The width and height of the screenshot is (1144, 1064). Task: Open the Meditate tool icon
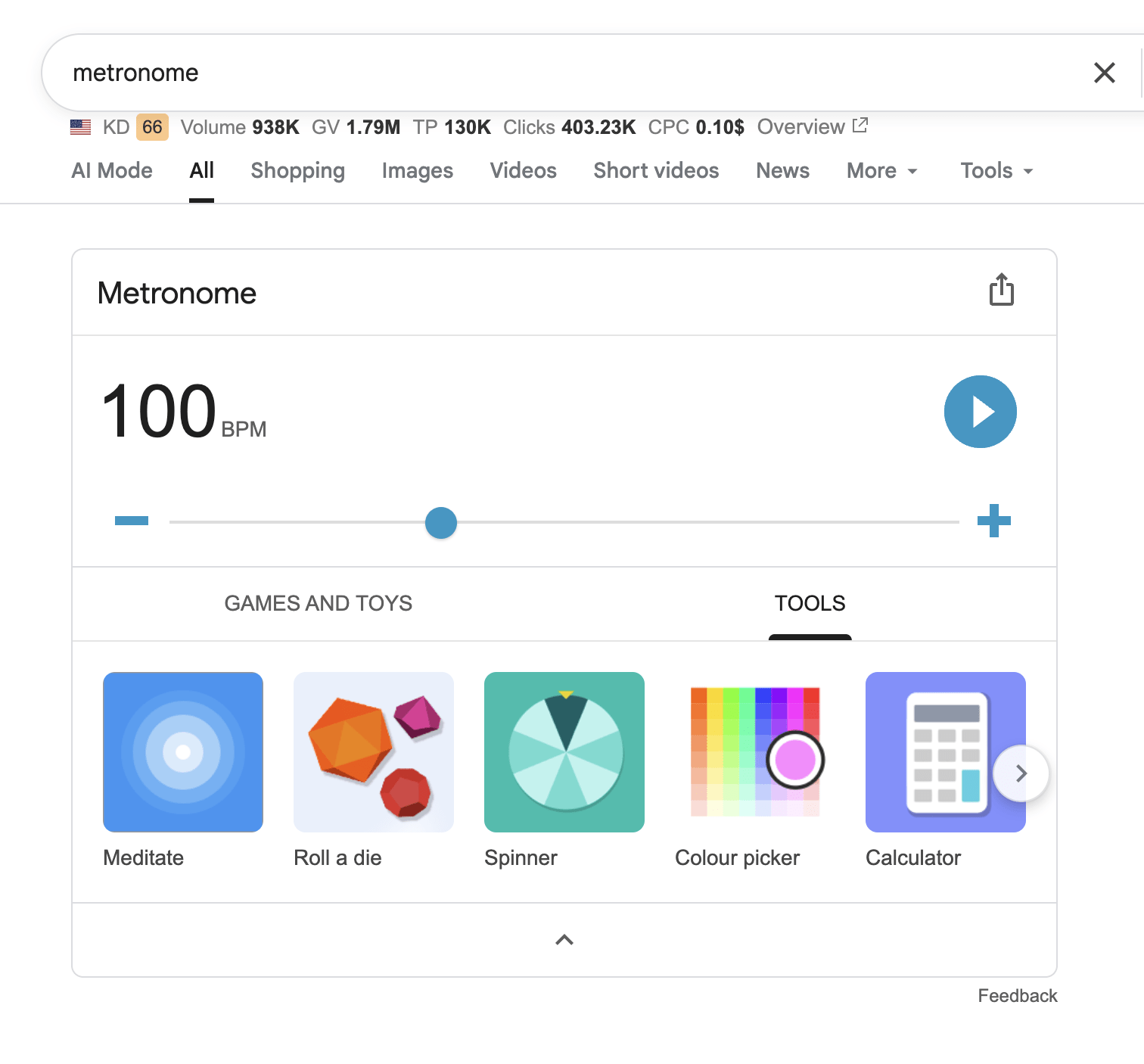183,752
